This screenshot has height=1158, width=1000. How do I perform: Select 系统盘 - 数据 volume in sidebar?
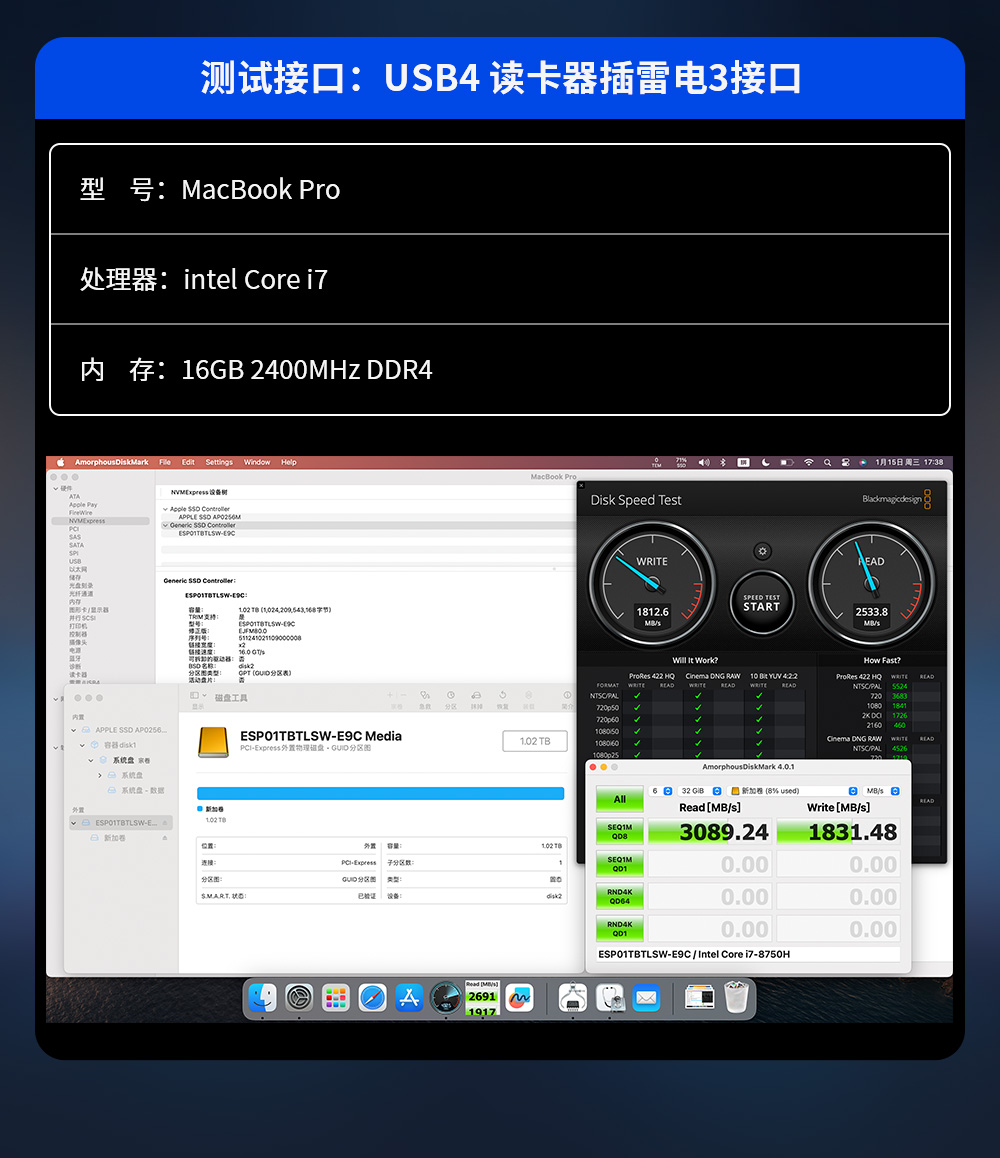pyautogui.click(x=143, y=790)
